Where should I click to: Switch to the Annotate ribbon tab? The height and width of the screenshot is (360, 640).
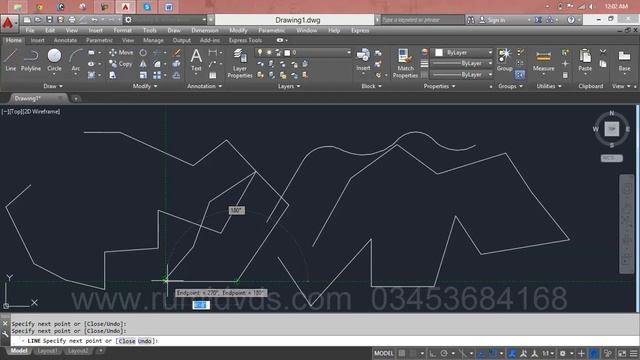[65, 40]
